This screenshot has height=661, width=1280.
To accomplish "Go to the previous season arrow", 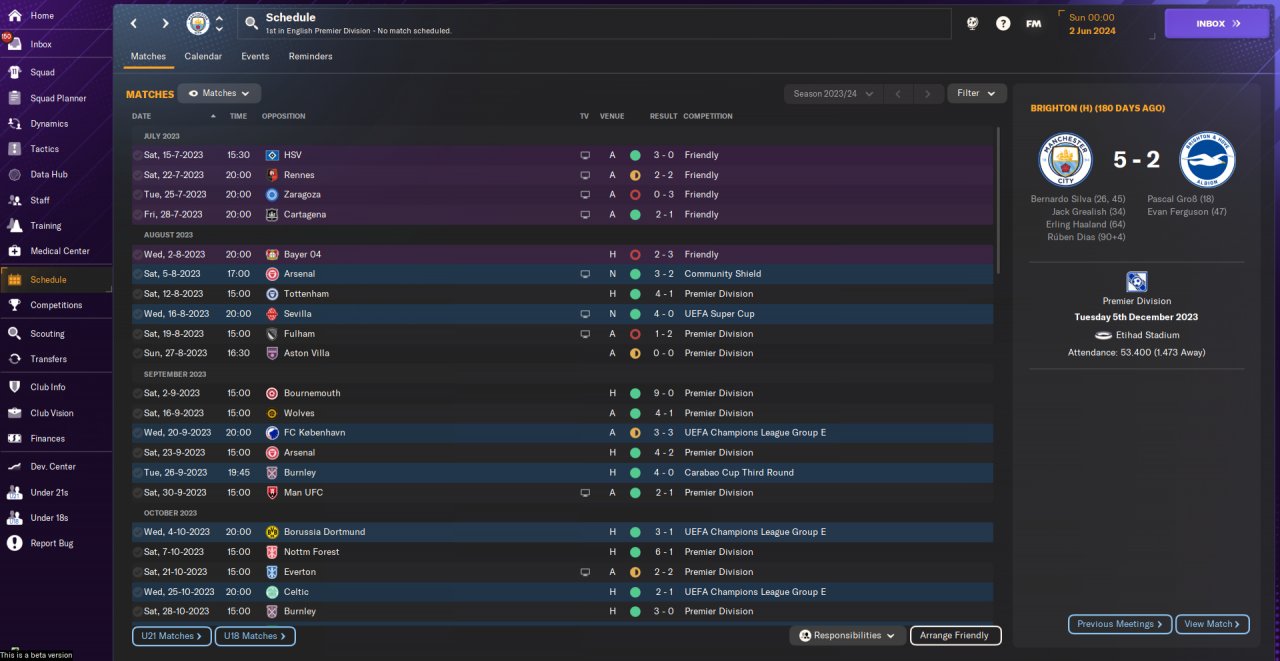I will click(x=898, y=93).
